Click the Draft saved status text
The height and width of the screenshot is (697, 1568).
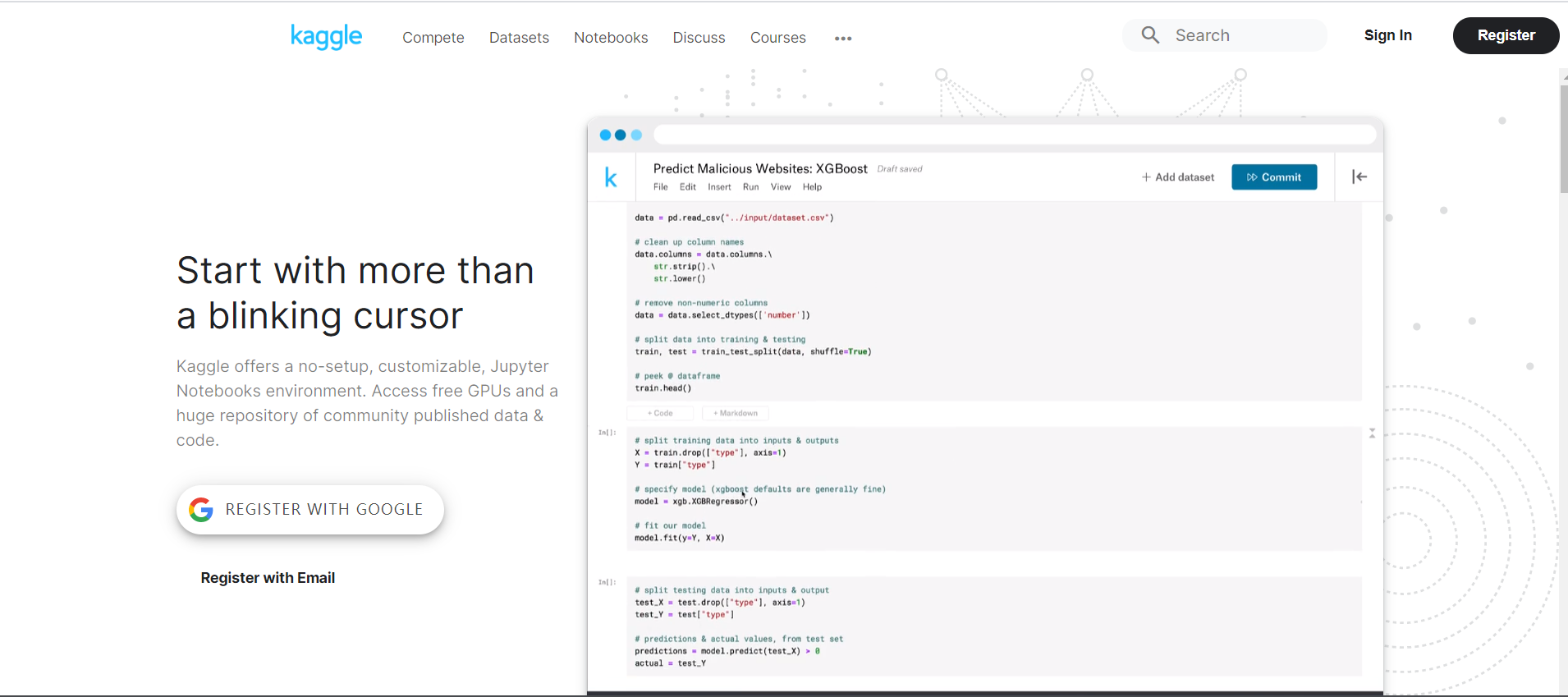pyautogui.click(x=900, y=169)
